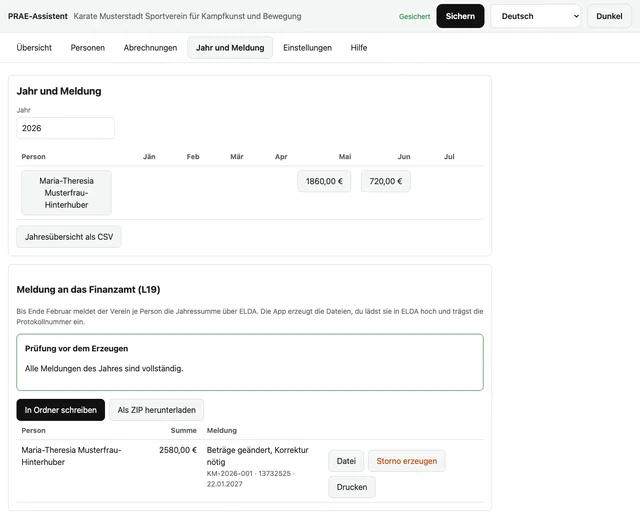This screenshot has height=527, width=640.
Task: Edit the Jahr field showing 2026
Action: click(x=65, y=128)
